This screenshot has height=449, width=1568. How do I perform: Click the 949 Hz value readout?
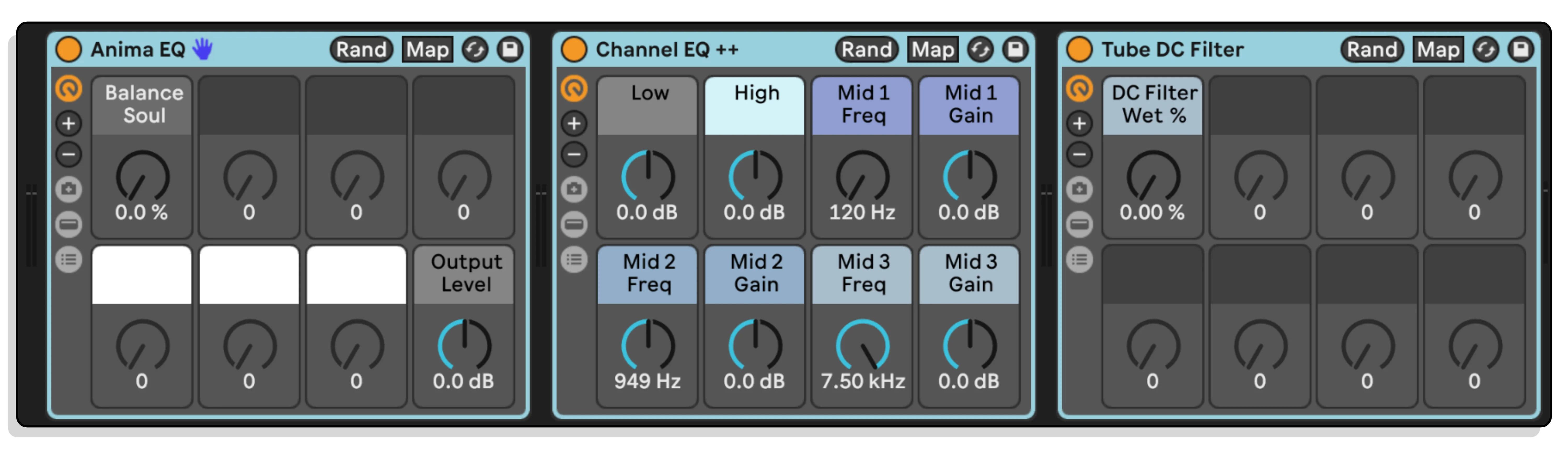click(x=647, y=381)
